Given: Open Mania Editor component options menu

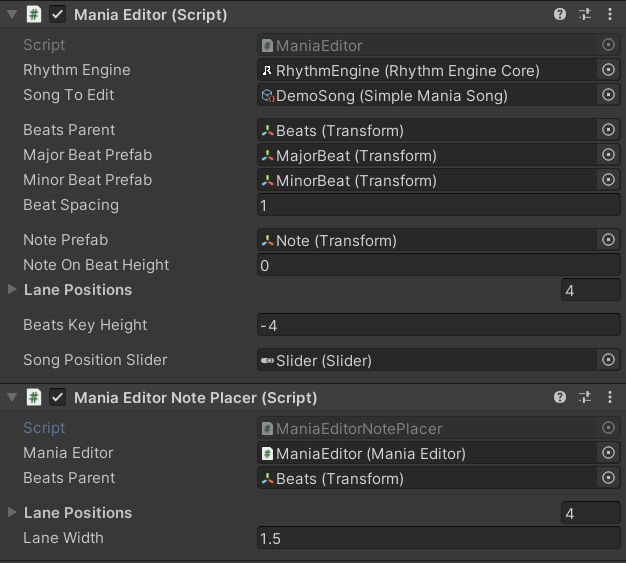Looking at the screenshot, I should click(610, 15).
